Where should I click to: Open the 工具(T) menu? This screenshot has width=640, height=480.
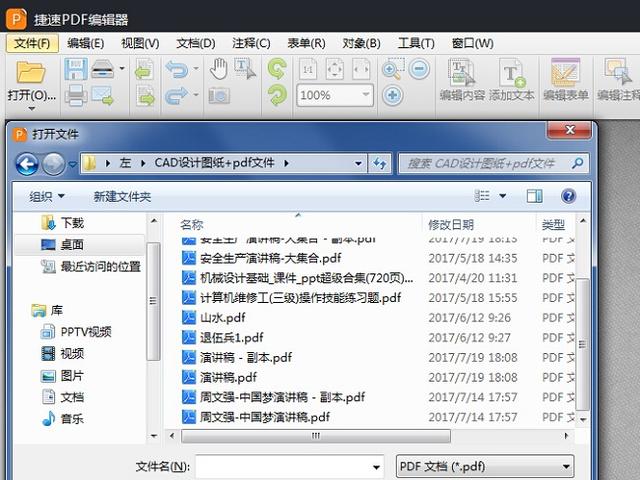(416, 43)
